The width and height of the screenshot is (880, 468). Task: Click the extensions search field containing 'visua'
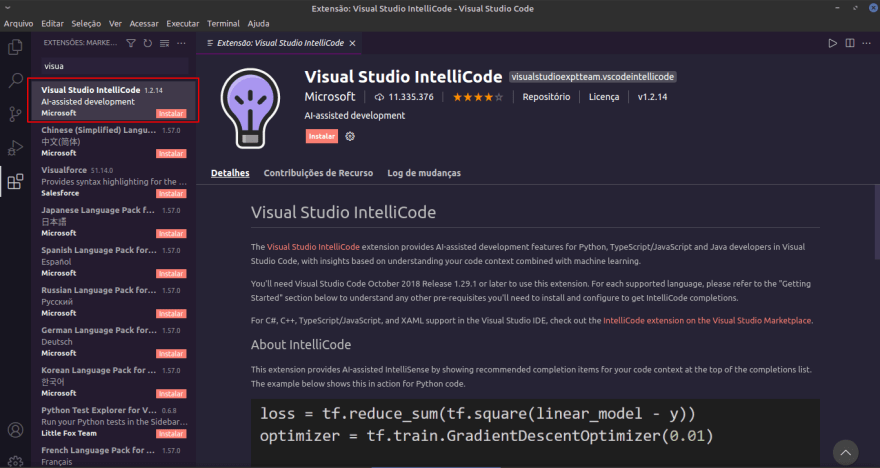pos(114,66)
